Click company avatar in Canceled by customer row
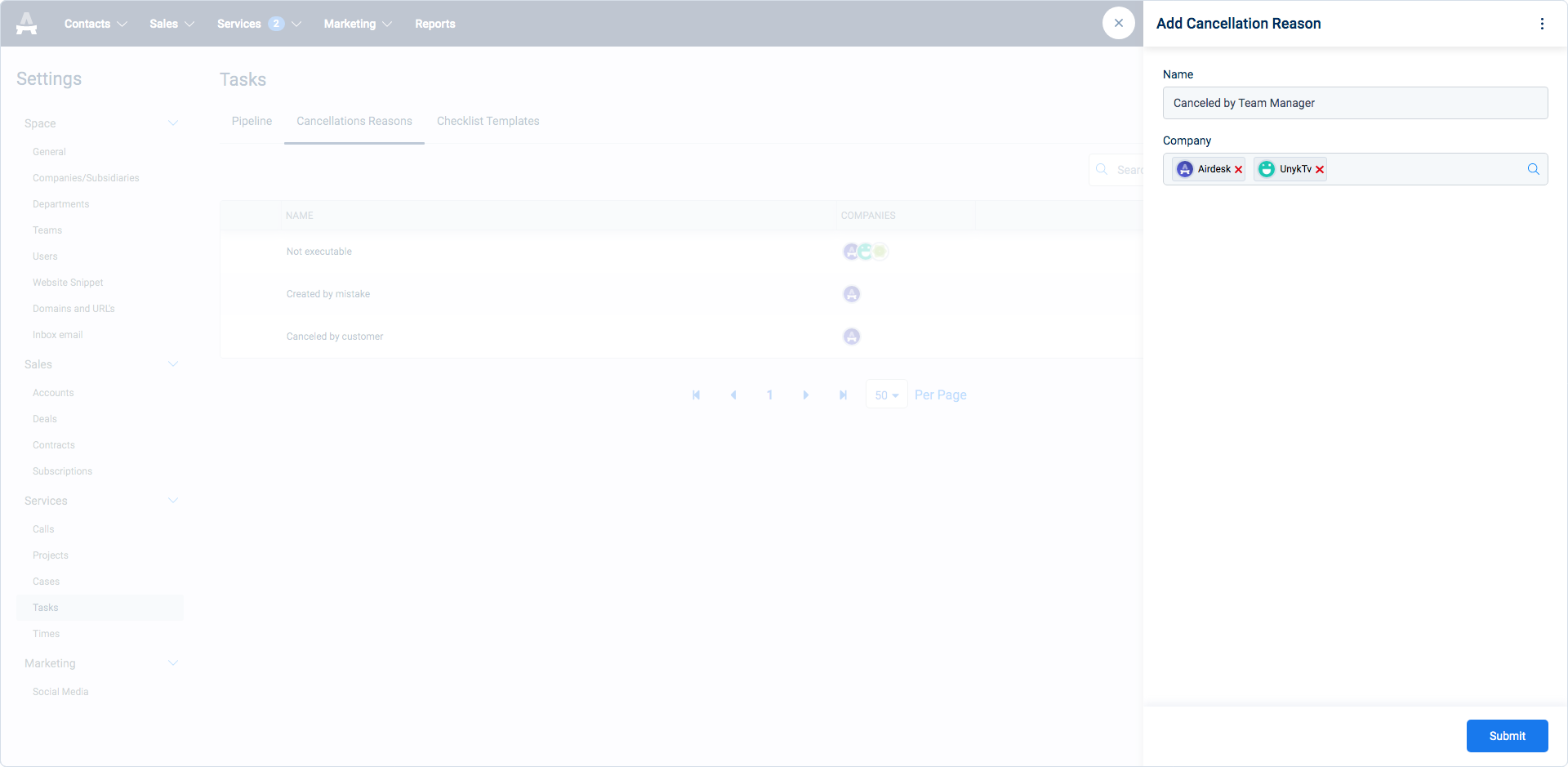1568x767 pixels. 852,337
